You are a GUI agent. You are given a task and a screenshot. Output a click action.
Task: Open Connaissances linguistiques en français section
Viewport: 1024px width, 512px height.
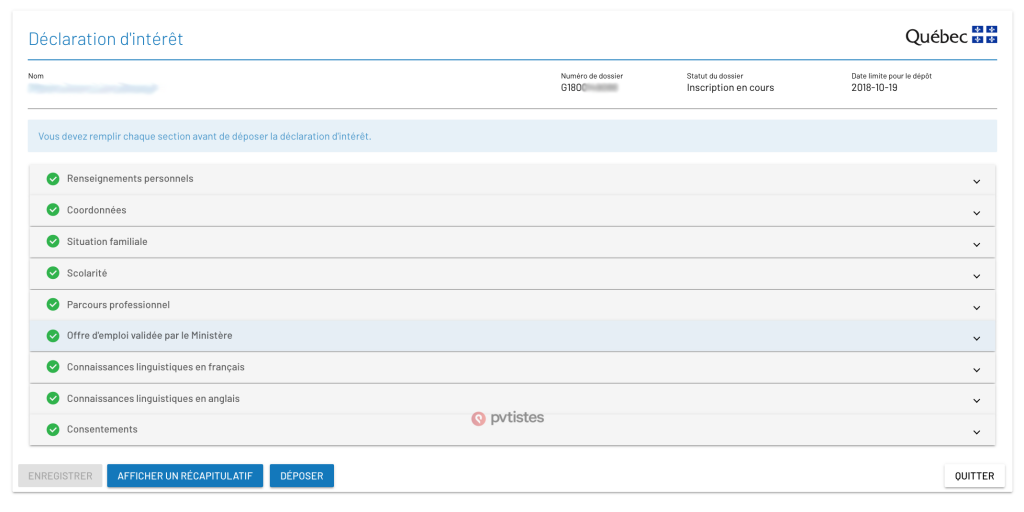155,367
